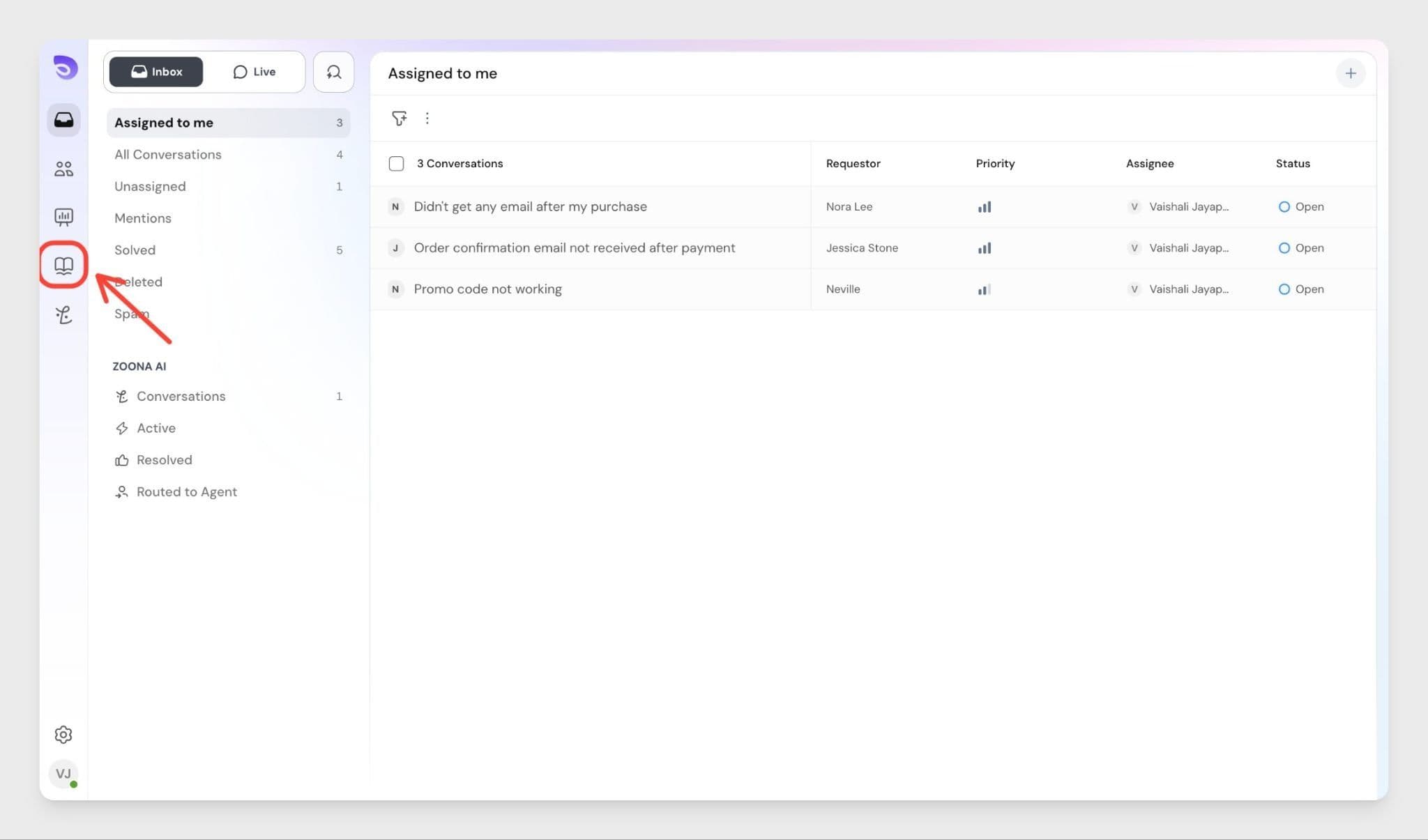Open 'Didn't get any email after my purchase'
Screen dimensions: 1428x840
tap(530, 206)
